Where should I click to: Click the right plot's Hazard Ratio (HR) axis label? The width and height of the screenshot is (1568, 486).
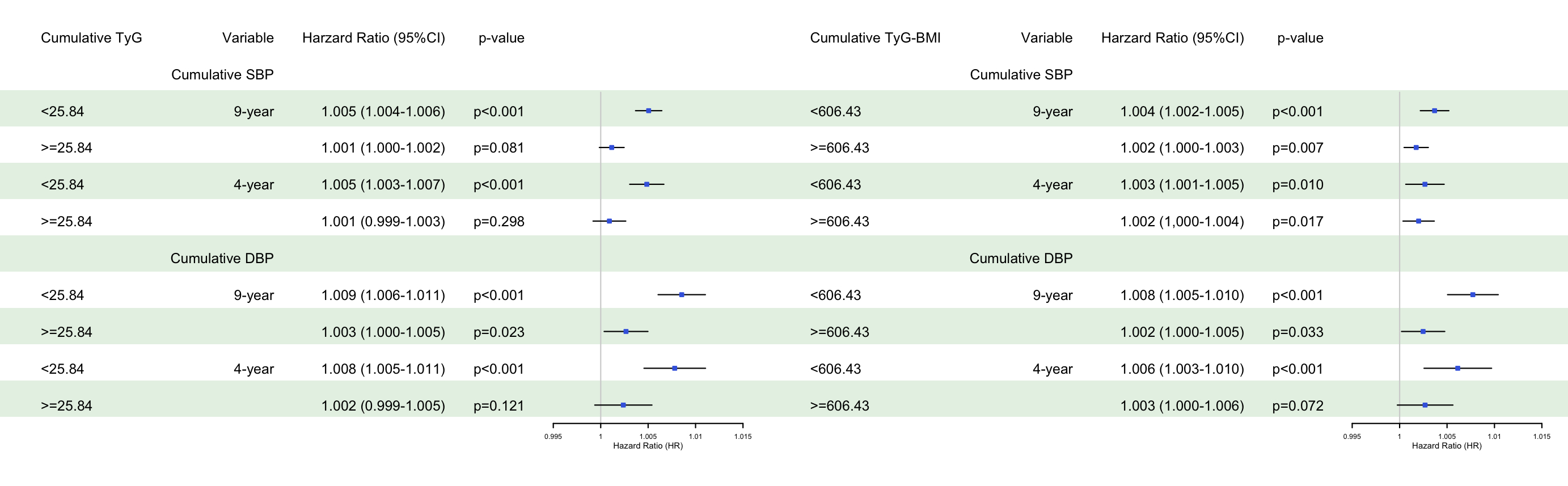(1446, 446)
